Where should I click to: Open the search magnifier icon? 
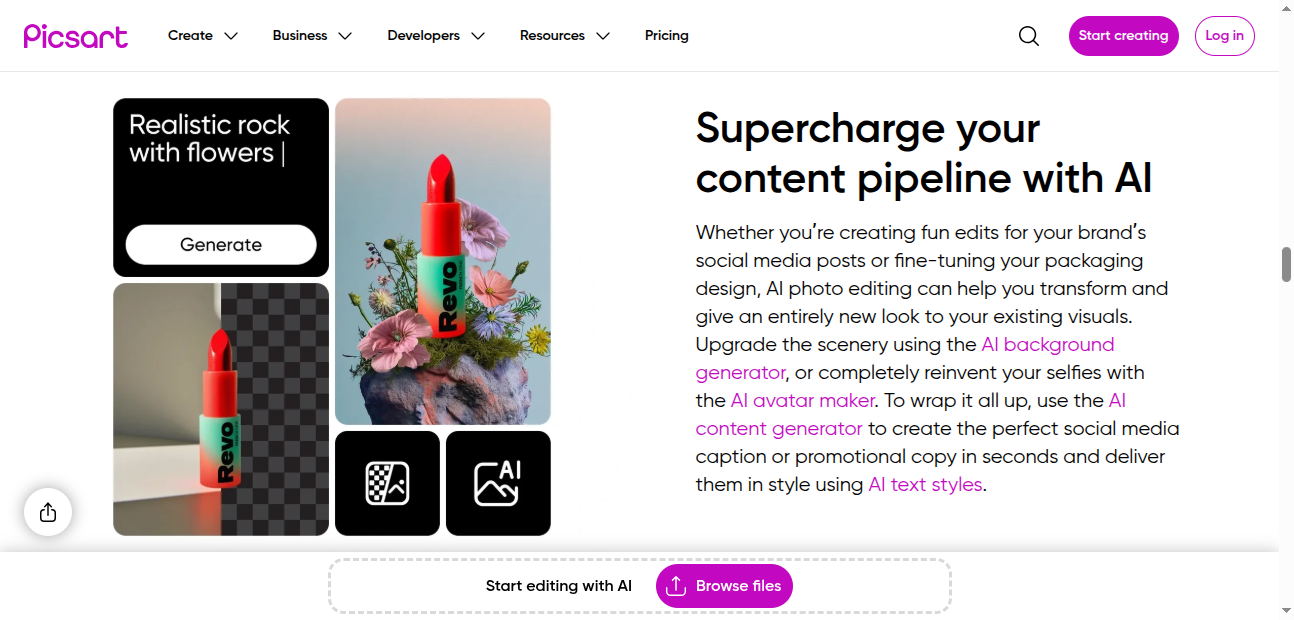(1029, 36)
